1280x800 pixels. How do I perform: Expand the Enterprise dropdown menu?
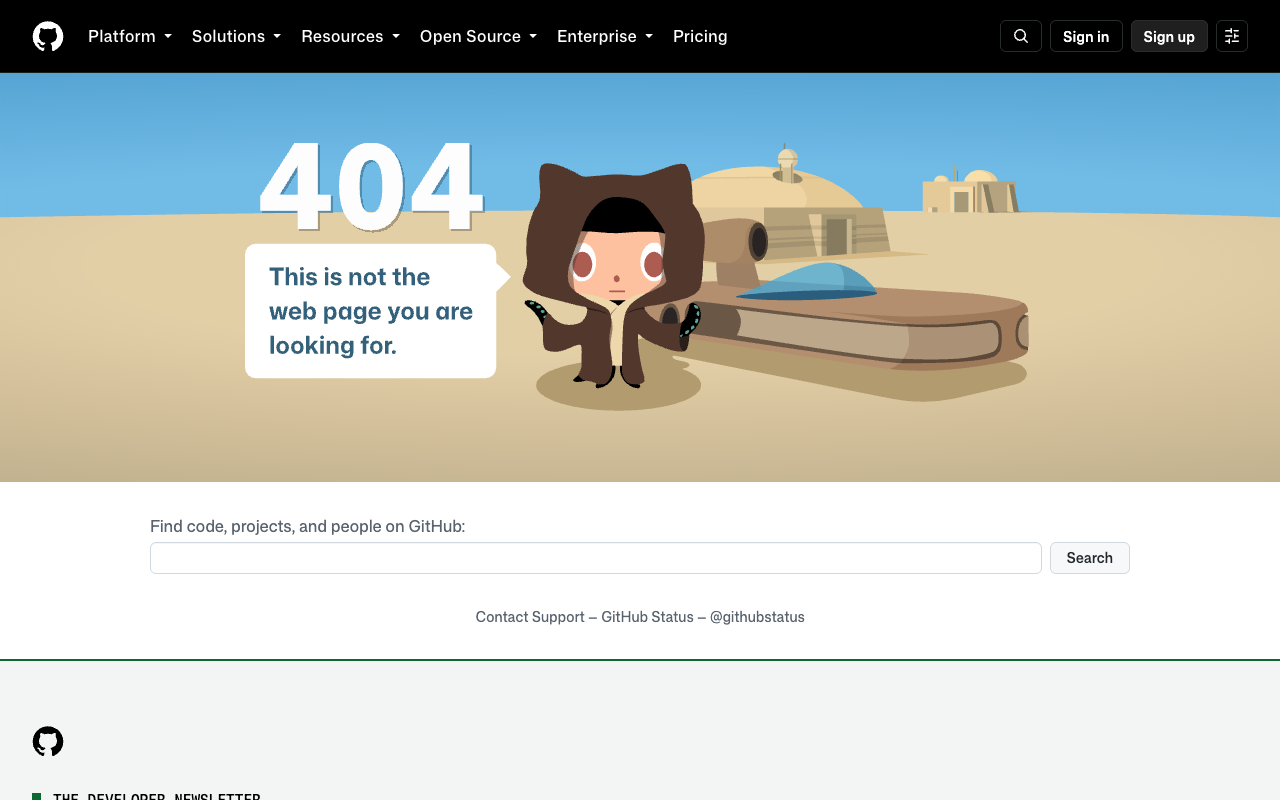(x=605, y=36)
